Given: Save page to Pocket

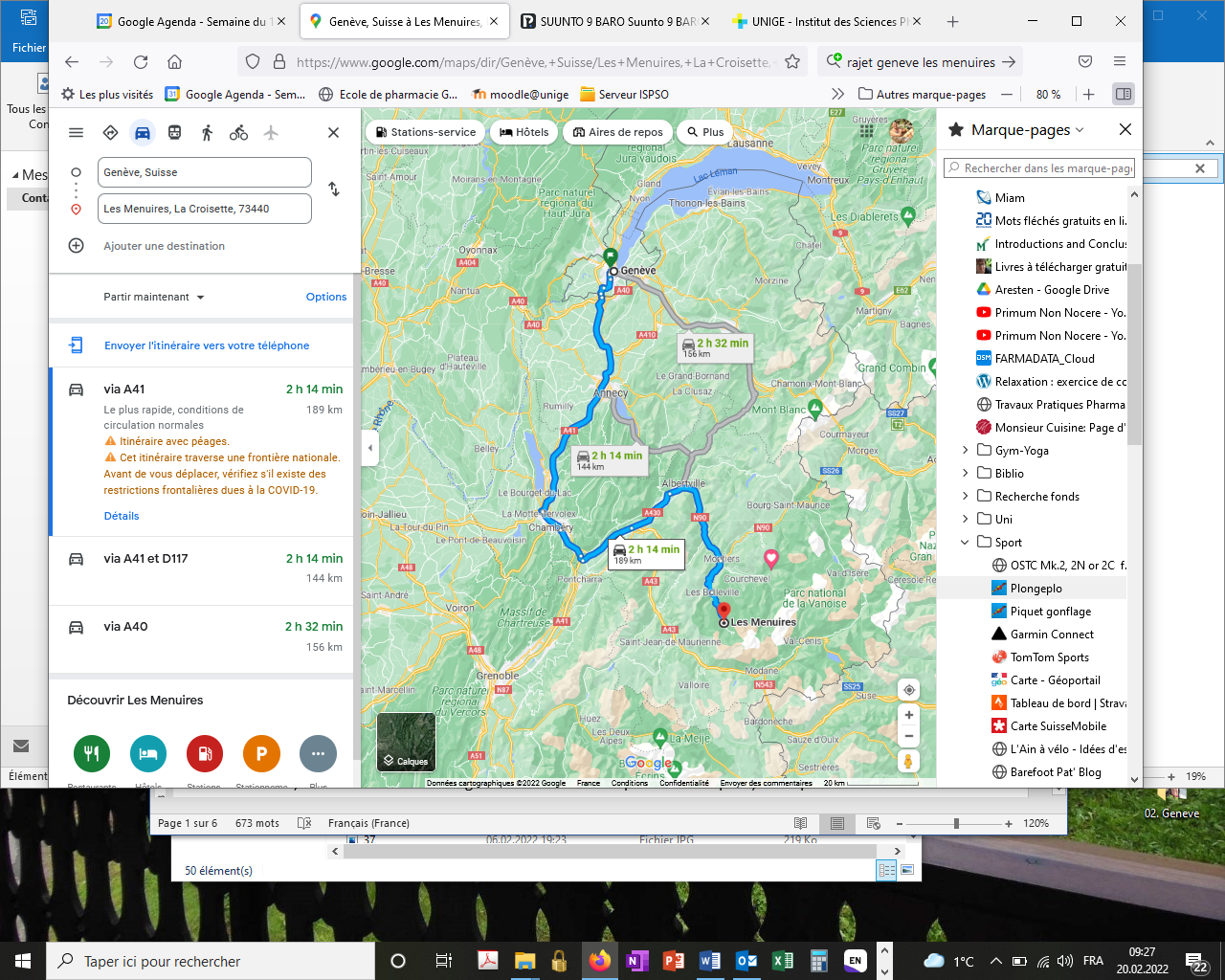Looking at the screenshot, I should [x=1085, y=62].
